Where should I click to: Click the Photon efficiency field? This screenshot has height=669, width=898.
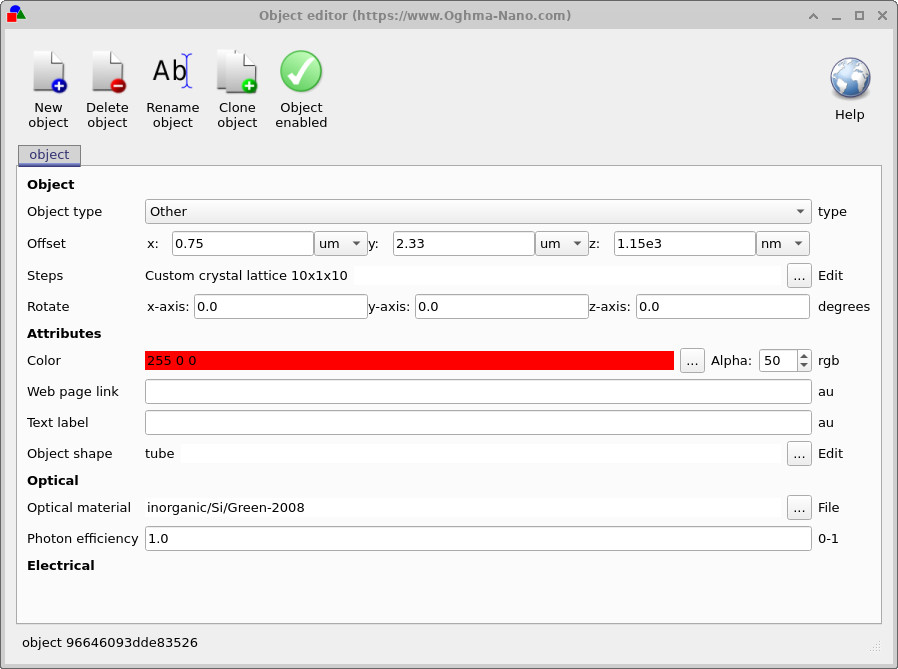click(478, 538)
